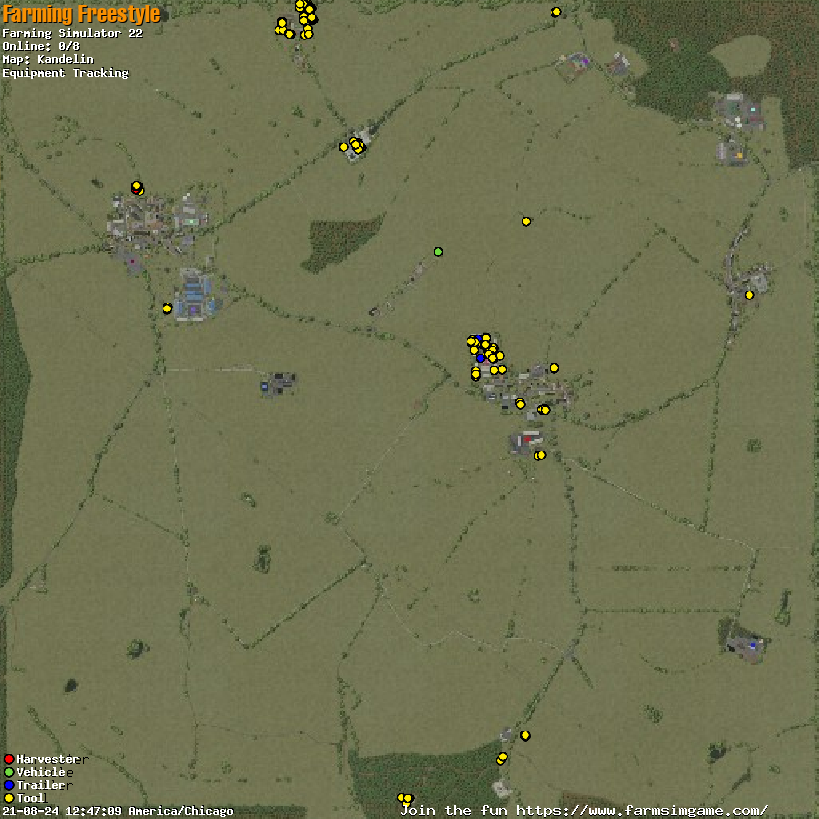819x819 pixels.
Task: Click the "Trailer" legend label
Action: 40,785
